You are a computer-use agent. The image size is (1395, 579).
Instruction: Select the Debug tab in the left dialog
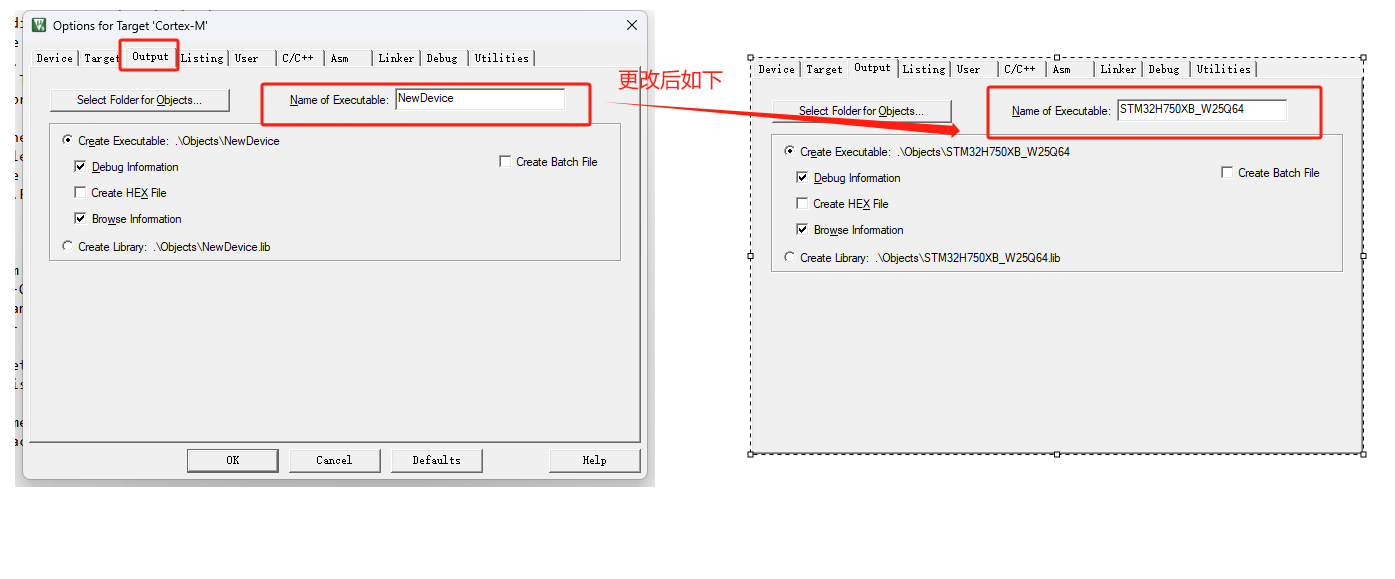(442, 58)
